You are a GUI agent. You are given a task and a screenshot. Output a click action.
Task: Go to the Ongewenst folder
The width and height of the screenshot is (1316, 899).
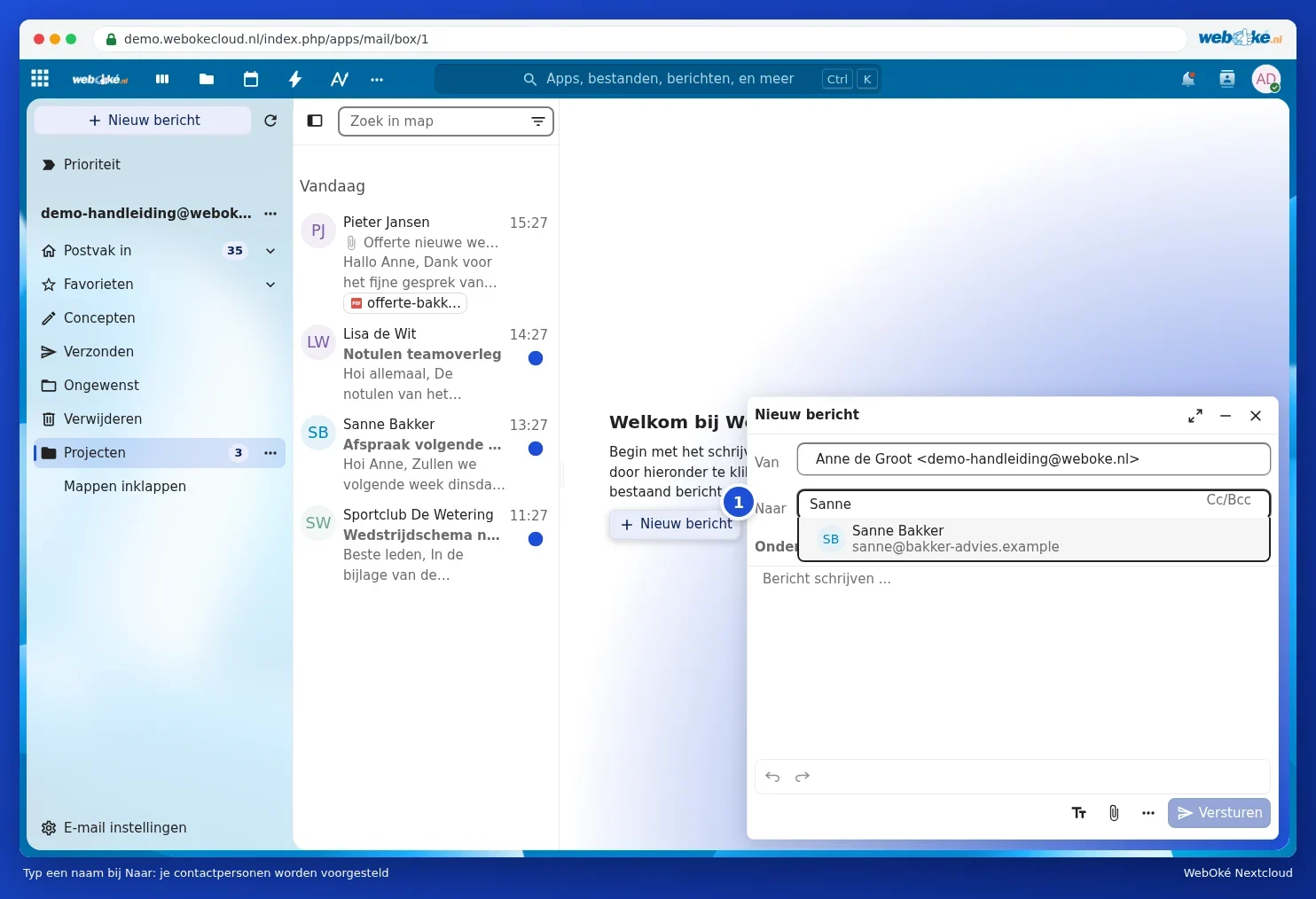(x=160, y=386)
